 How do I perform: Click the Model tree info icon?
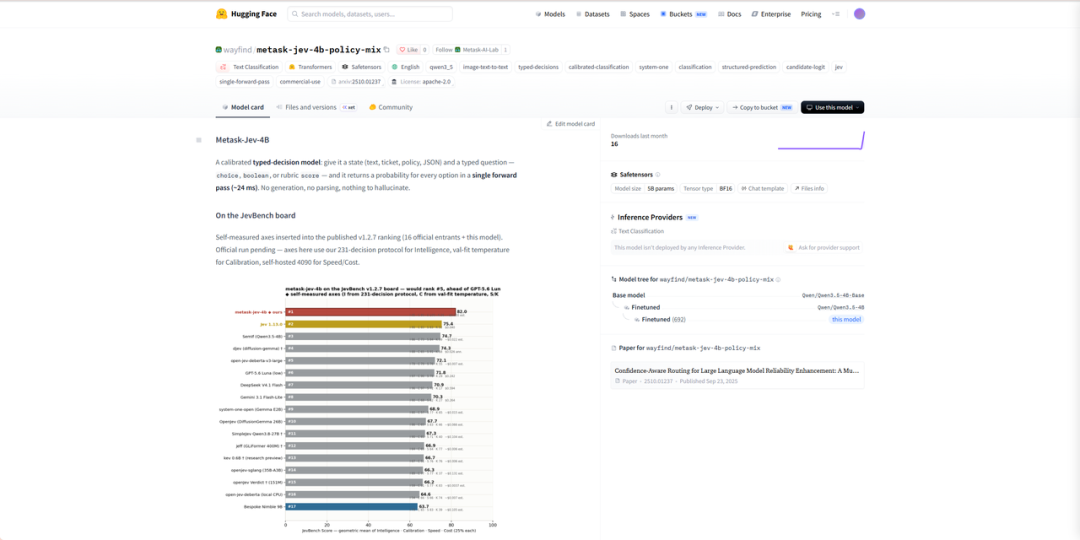(778, 280)
